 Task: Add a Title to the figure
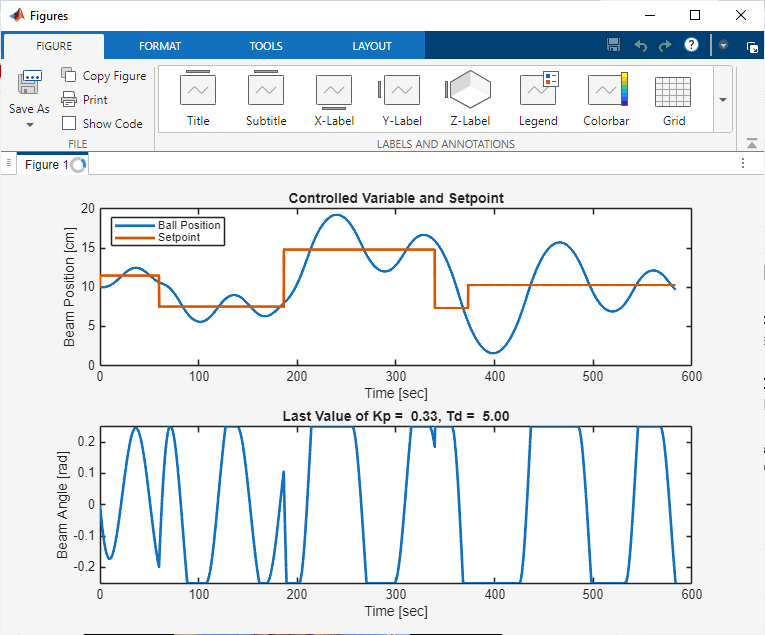[x=198, y=100]
